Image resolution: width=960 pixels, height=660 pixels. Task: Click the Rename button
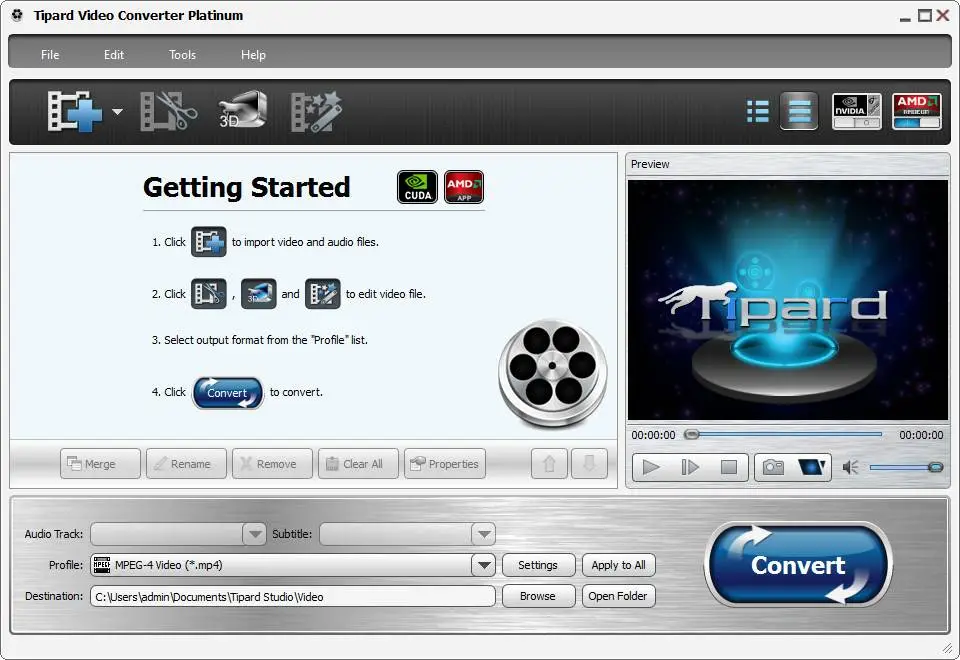(x=186, y=463)
